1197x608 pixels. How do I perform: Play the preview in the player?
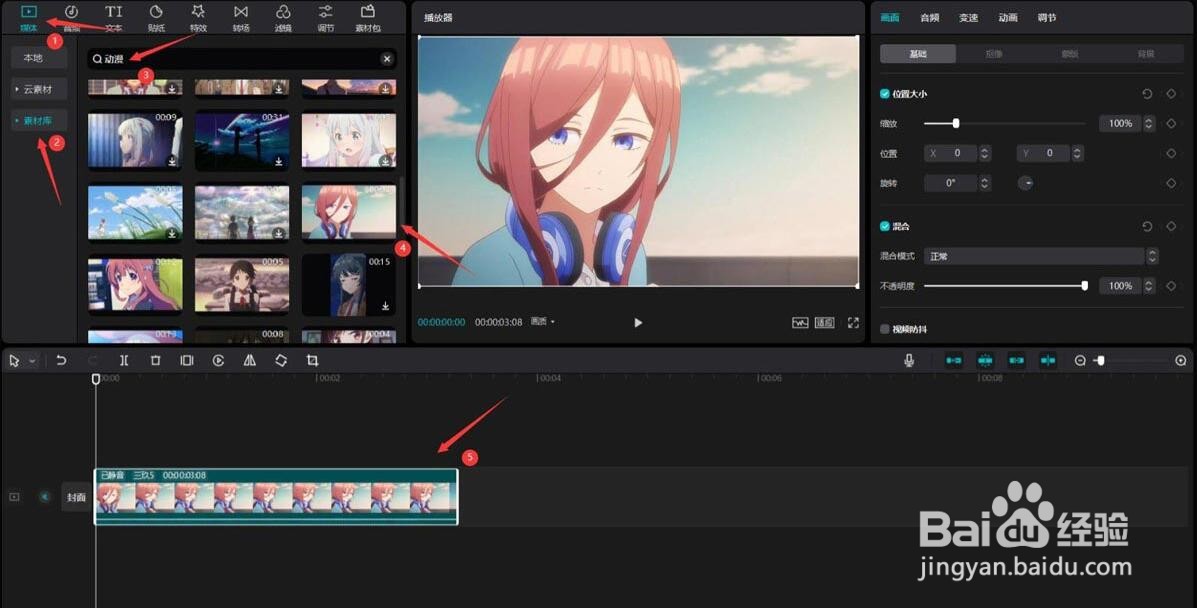tap(638, 322)
